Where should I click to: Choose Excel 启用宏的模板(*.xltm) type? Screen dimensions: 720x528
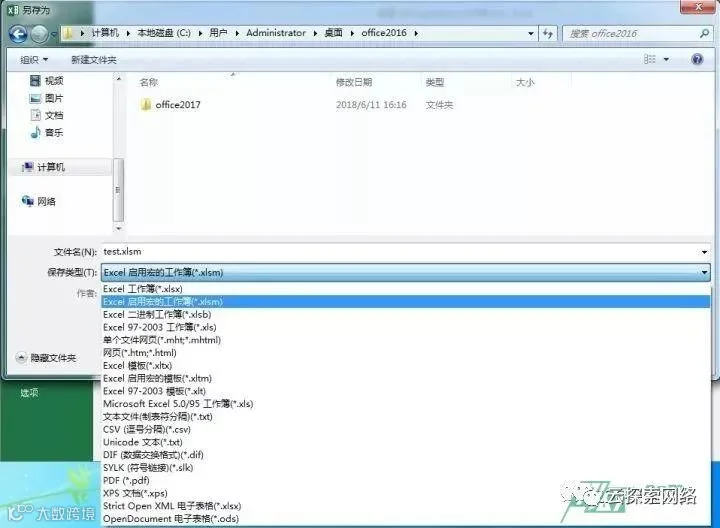tap(405, 378)
